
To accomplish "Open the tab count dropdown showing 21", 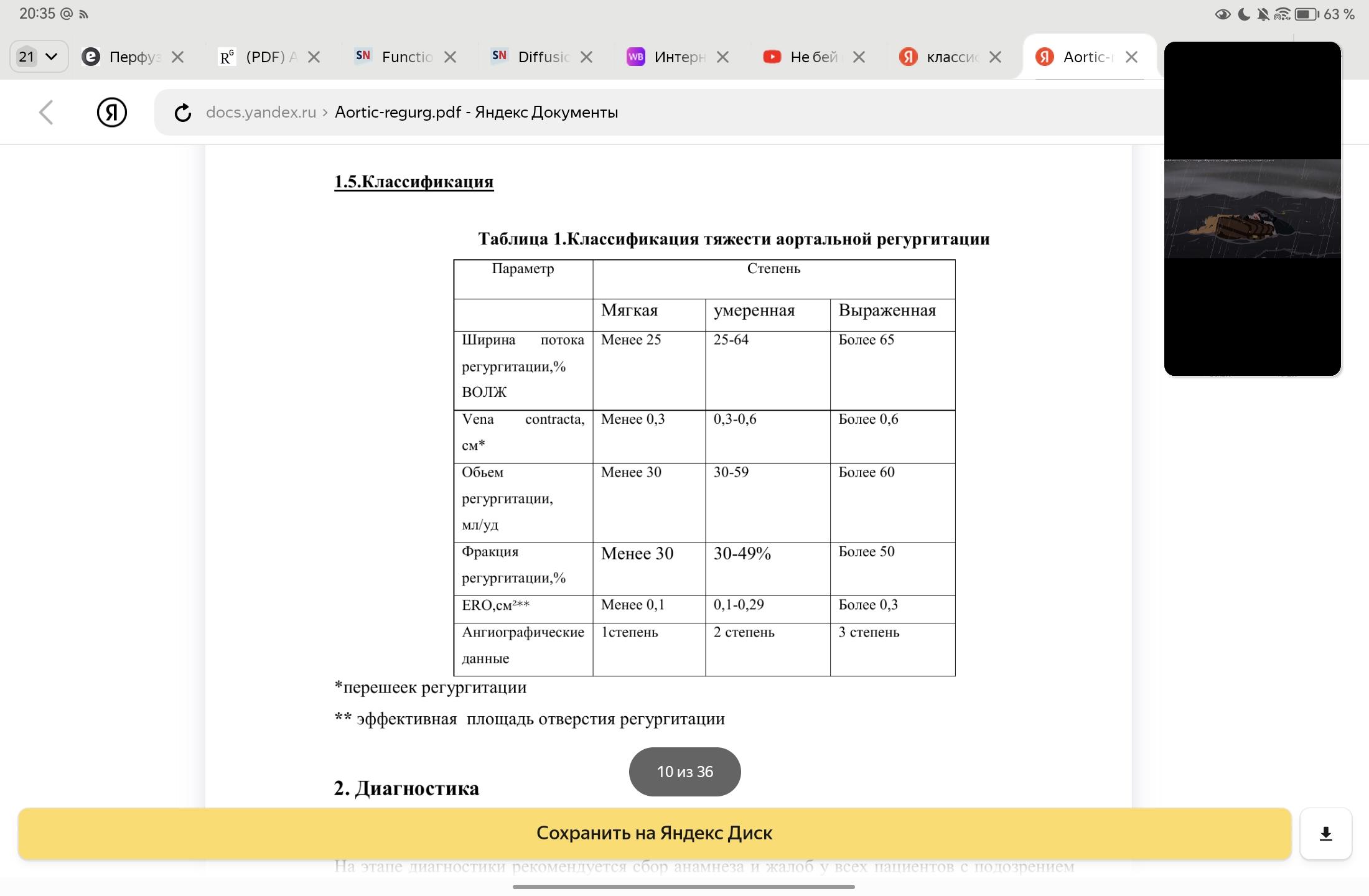I will 39,57.
